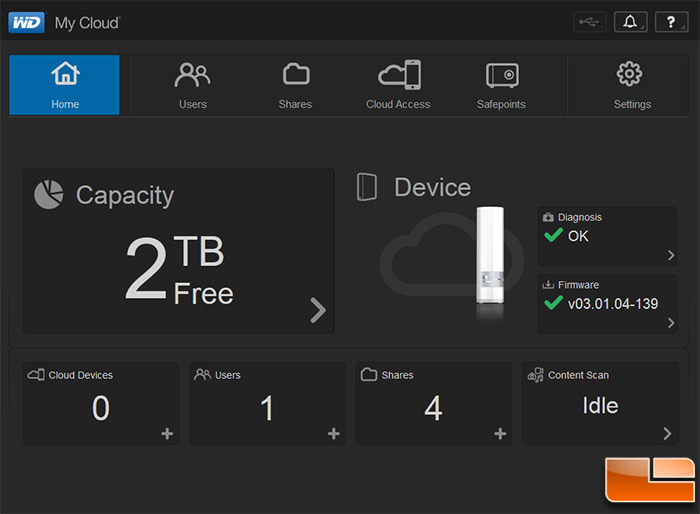Viewport: 700px width, 514px height.
Task: Click the Users panel people icon
Action: (x=202, y=374)
